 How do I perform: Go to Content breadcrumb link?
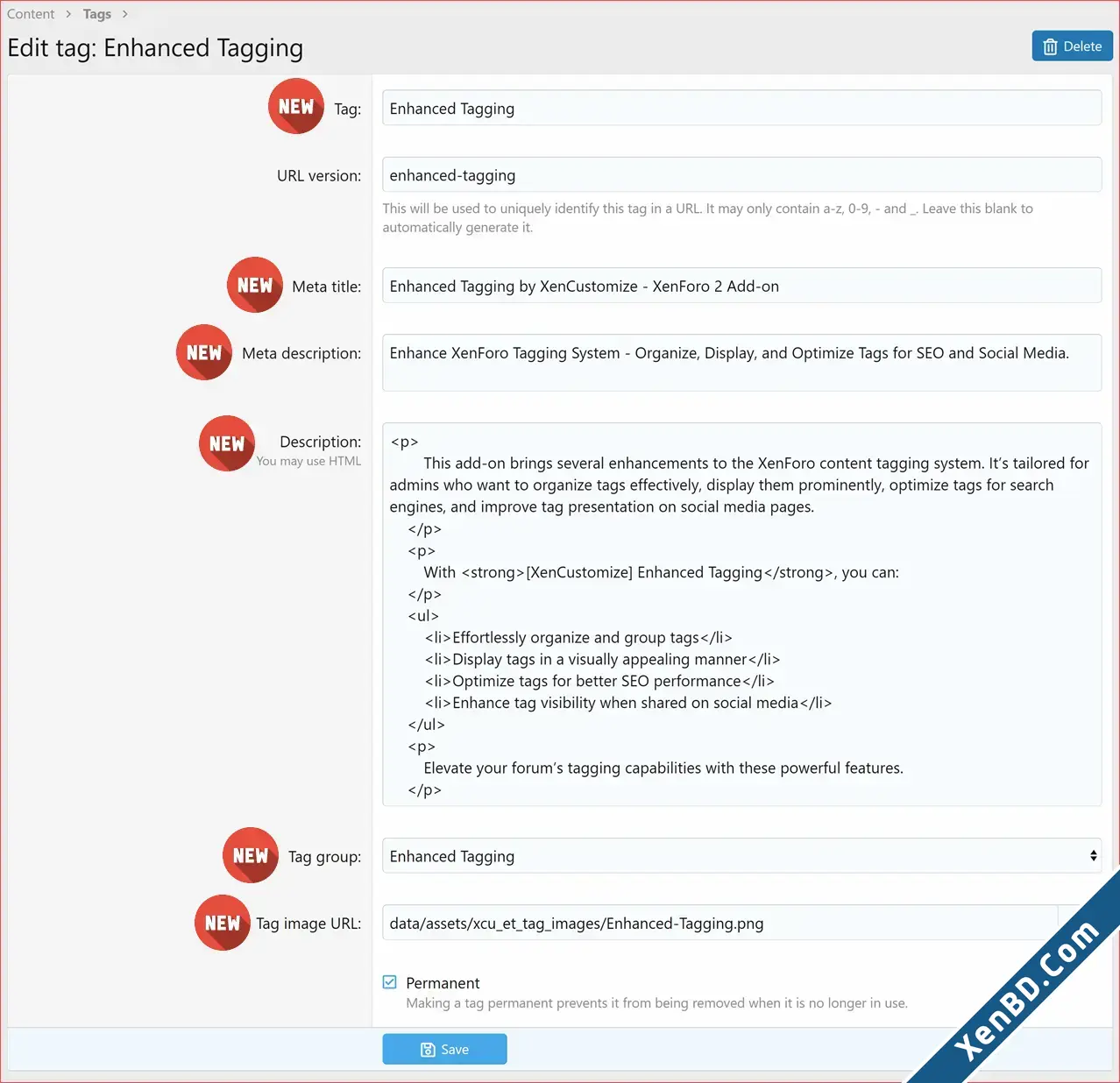click(x=31, y=14)
